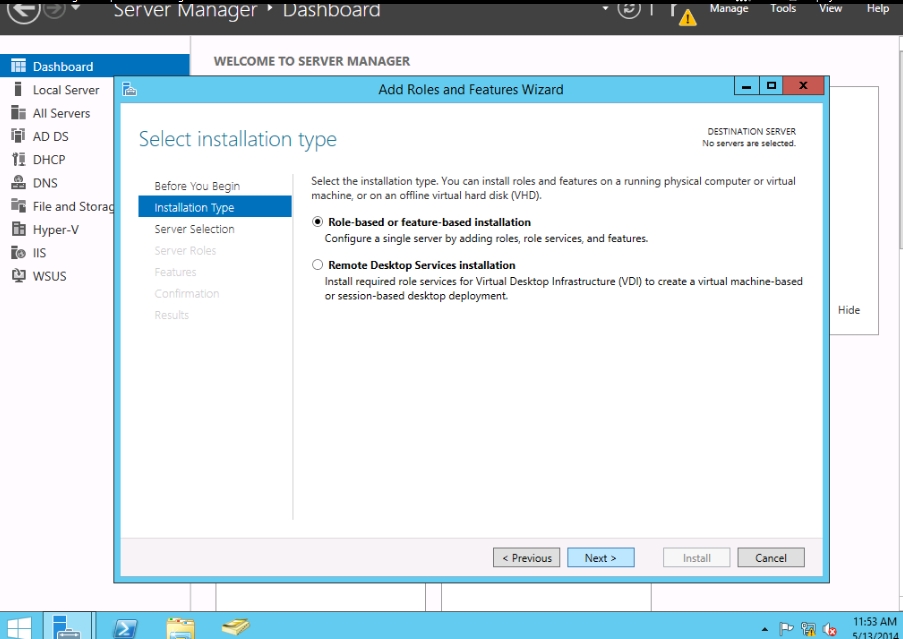Expand the navigation history dropdown arrow
Viewport: 903px width, 639px height.
[75, 8]
